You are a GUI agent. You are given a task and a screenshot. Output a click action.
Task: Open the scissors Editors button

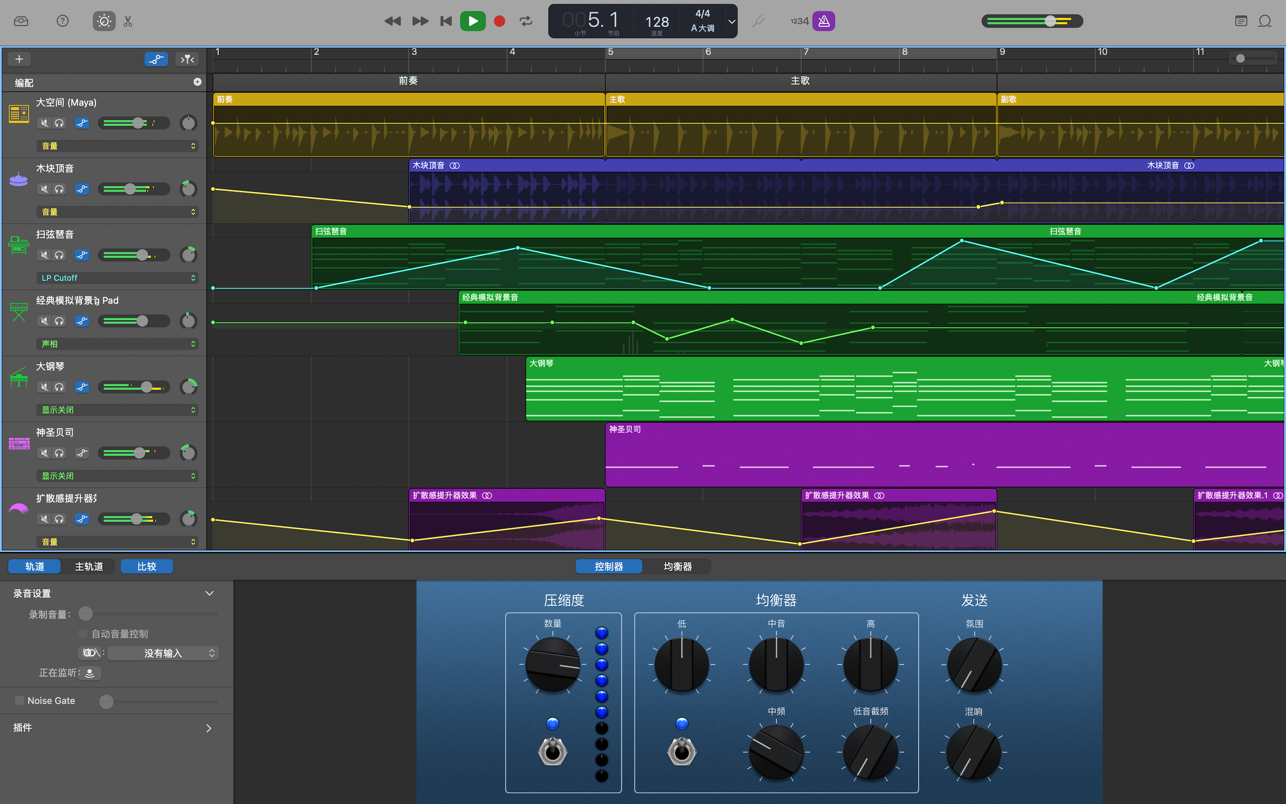coord(128,21)
